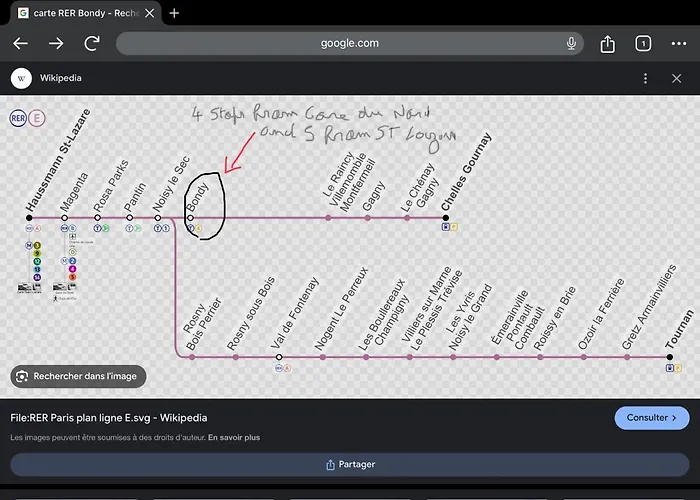Click the Émerainville Pontault Combault label
This screenshot has width=700, height=500.
518,319
